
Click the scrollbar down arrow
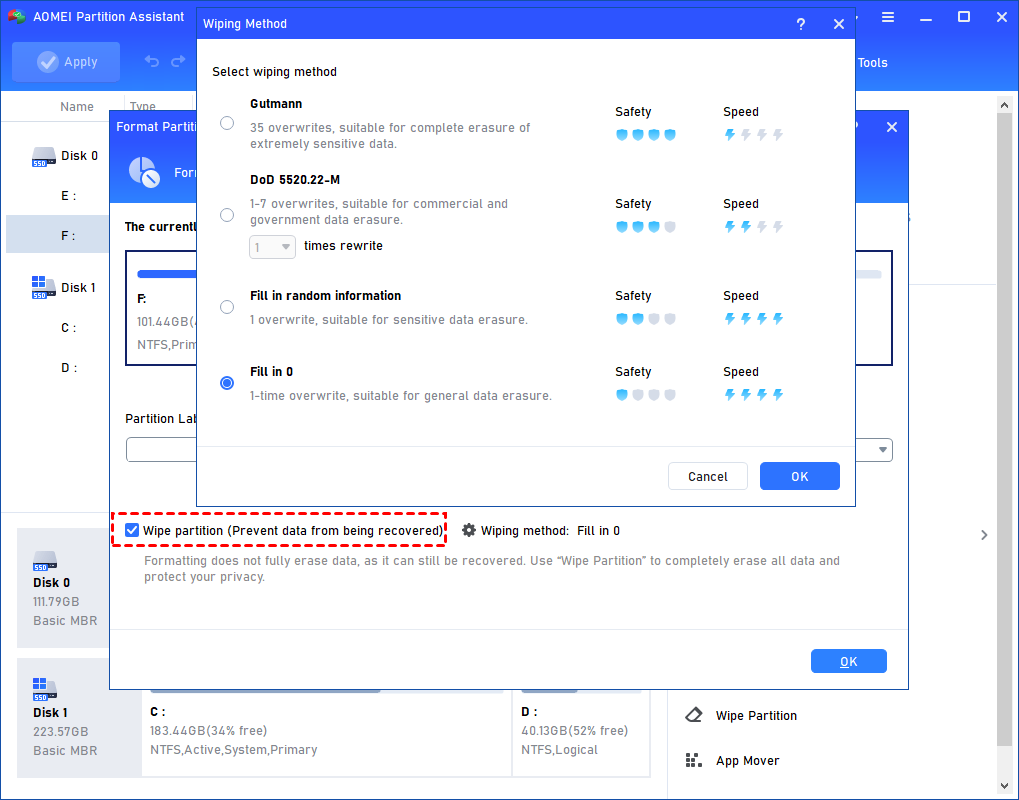(x=1004, y=786)
